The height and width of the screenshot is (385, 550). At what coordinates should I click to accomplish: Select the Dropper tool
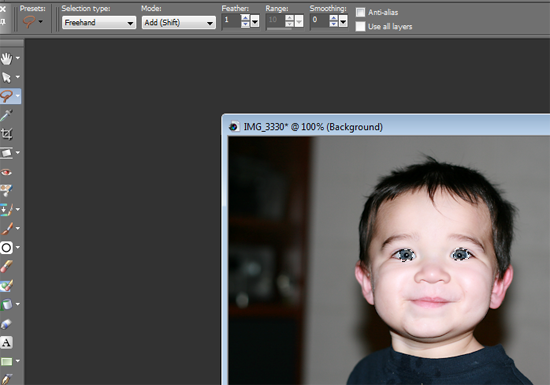6,115
